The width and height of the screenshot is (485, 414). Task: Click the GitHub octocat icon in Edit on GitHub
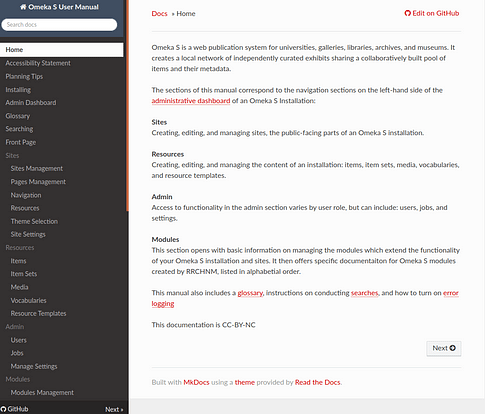pyautogui.click(x=407, y=13)
